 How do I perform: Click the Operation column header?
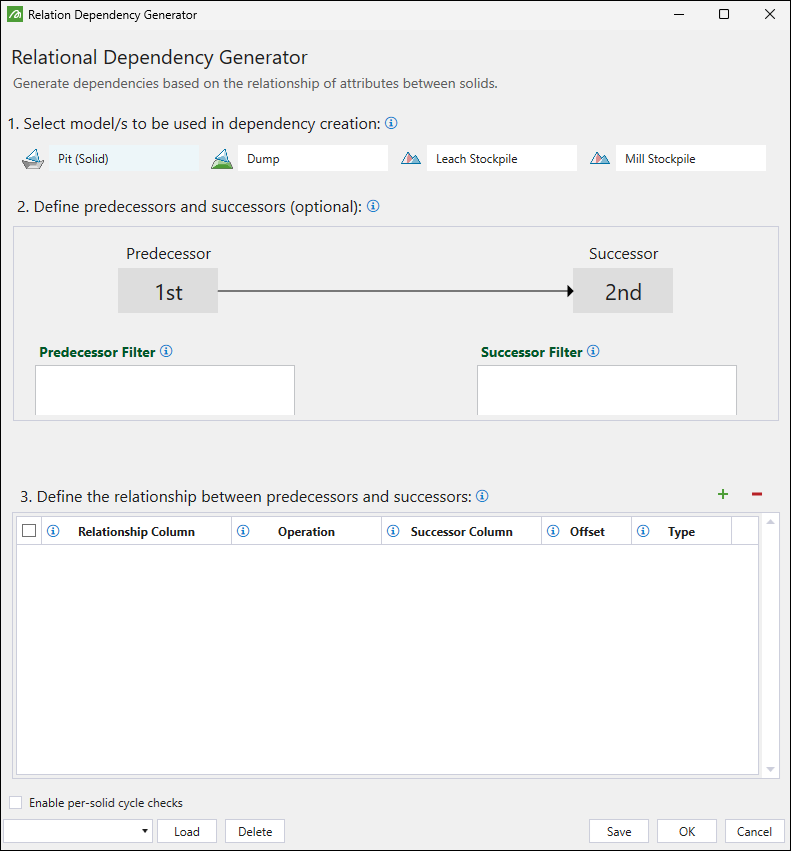click(306, 532)
